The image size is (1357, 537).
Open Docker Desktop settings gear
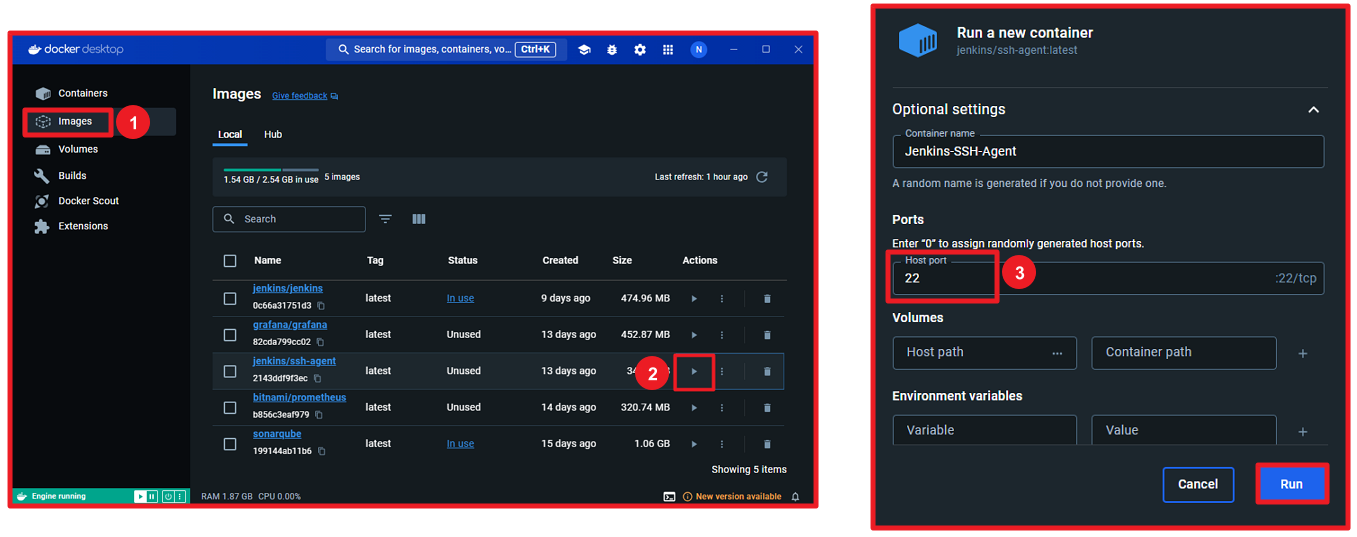coord(640,49)
